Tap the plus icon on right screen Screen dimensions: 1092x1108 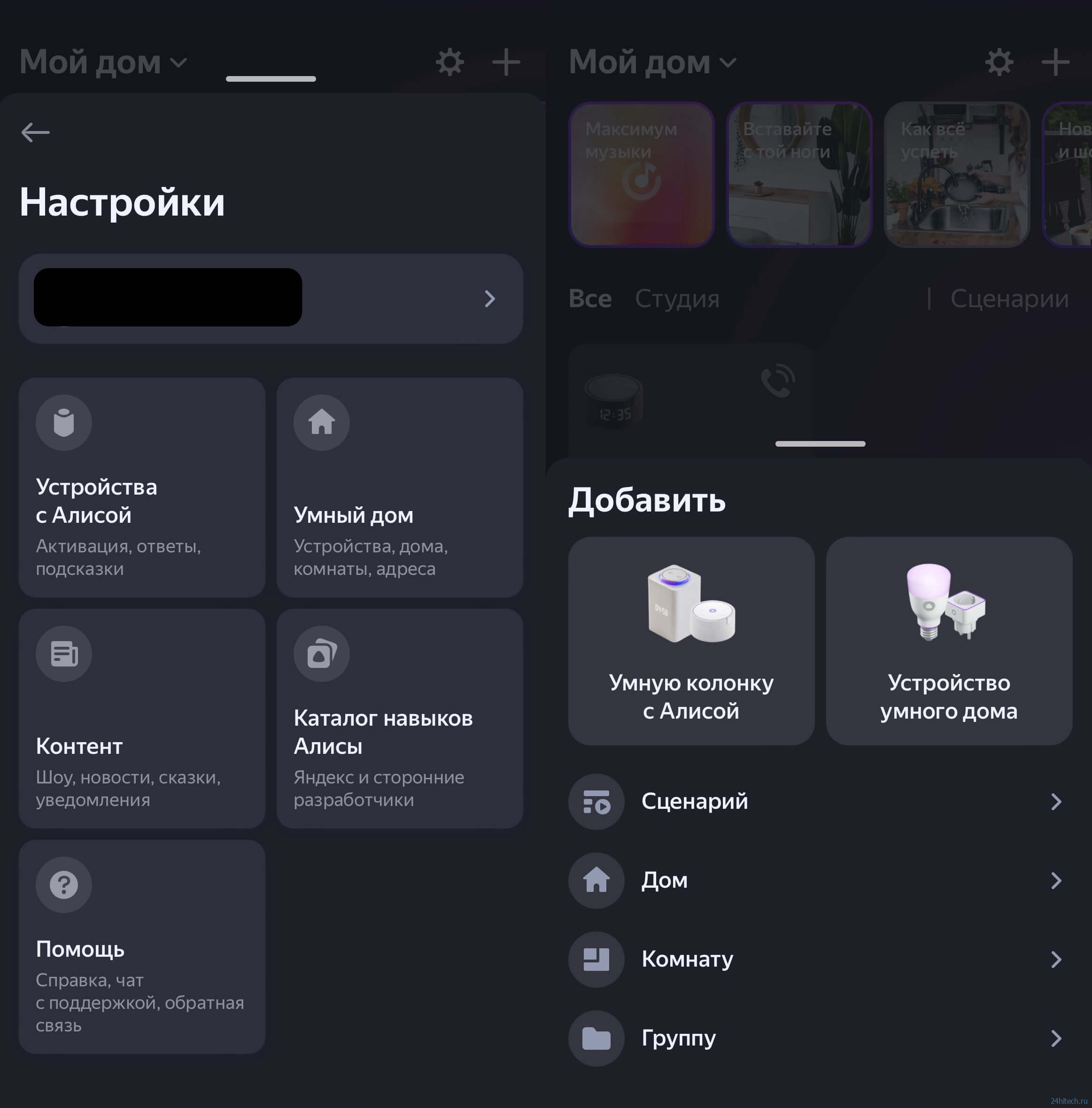[1055, 62]
